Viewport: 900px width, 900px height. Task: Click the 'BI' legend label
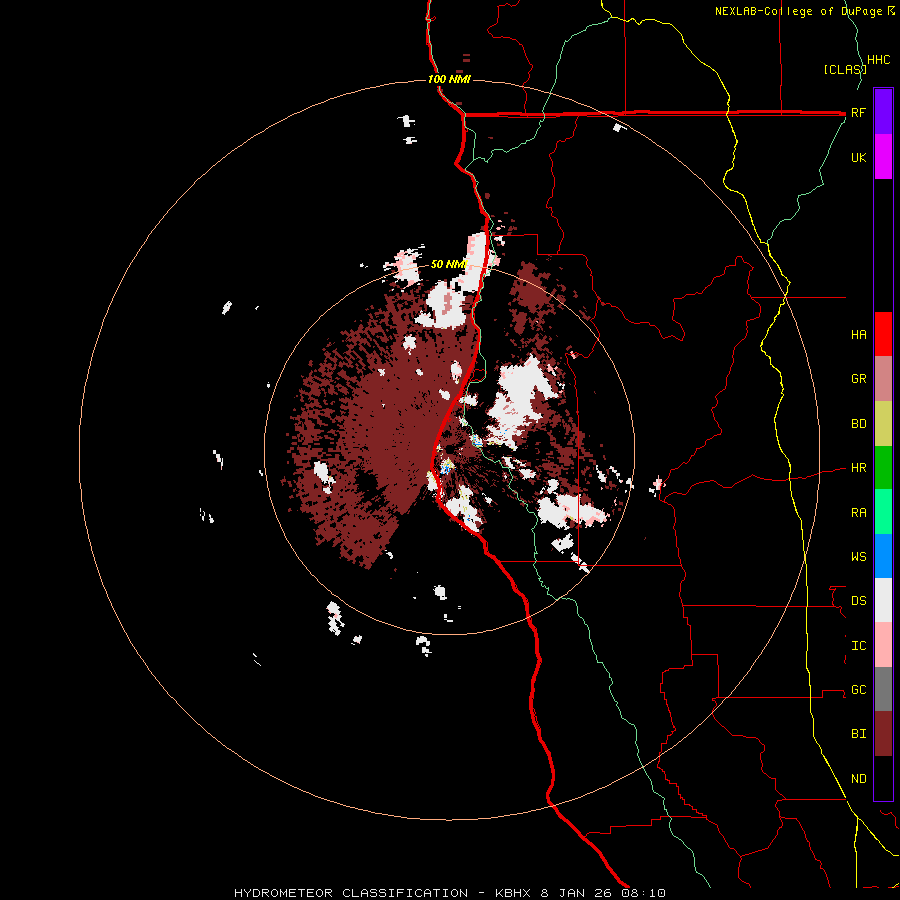point(859,734)
